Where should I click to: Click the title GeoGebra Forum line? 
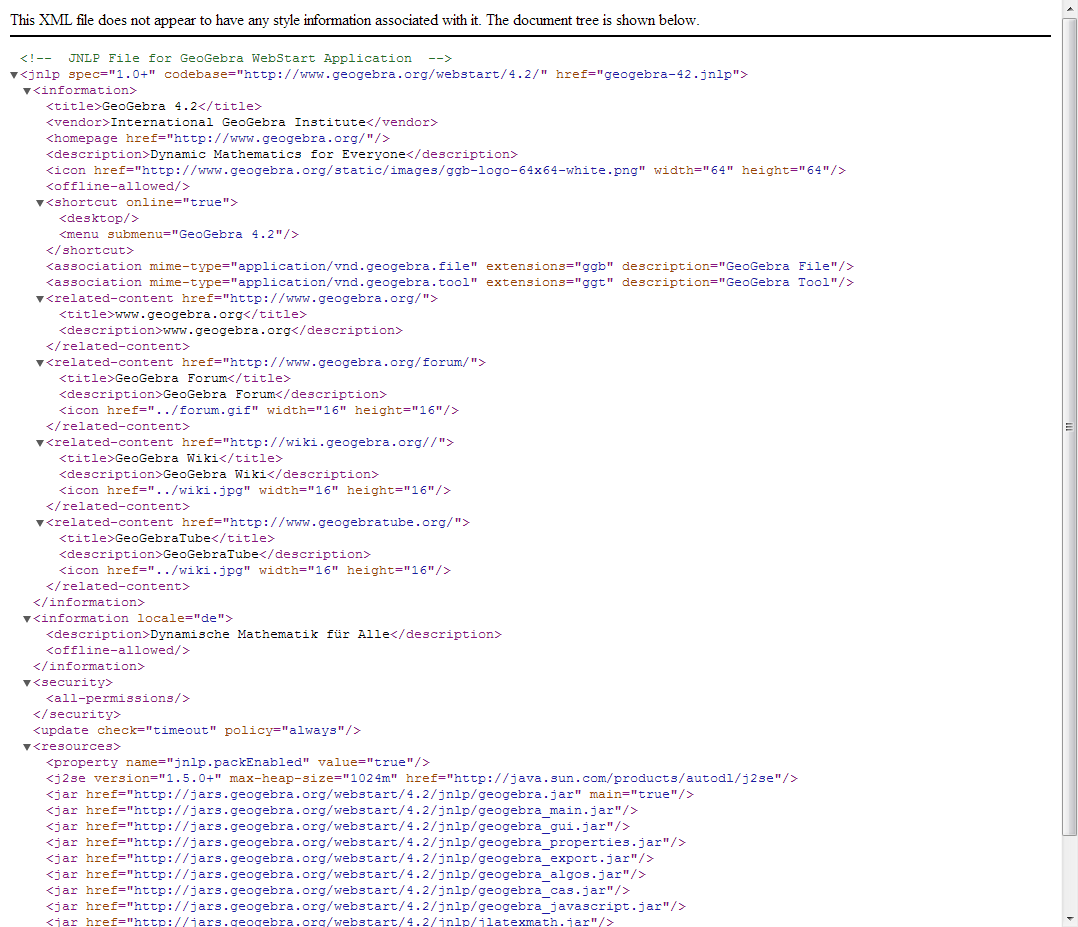click(175, 379)
